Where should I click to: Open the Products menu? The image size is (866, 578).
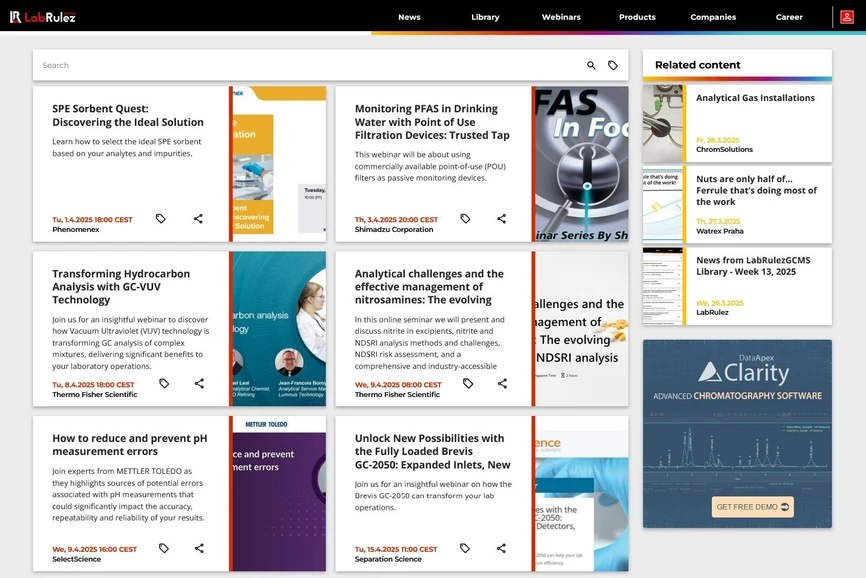pyautogui.click(x=637, y=17)
